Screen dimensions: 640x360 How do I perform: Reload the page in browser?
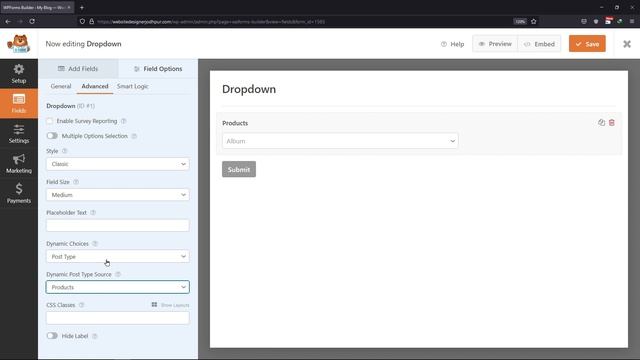click(x=32, y=21)
